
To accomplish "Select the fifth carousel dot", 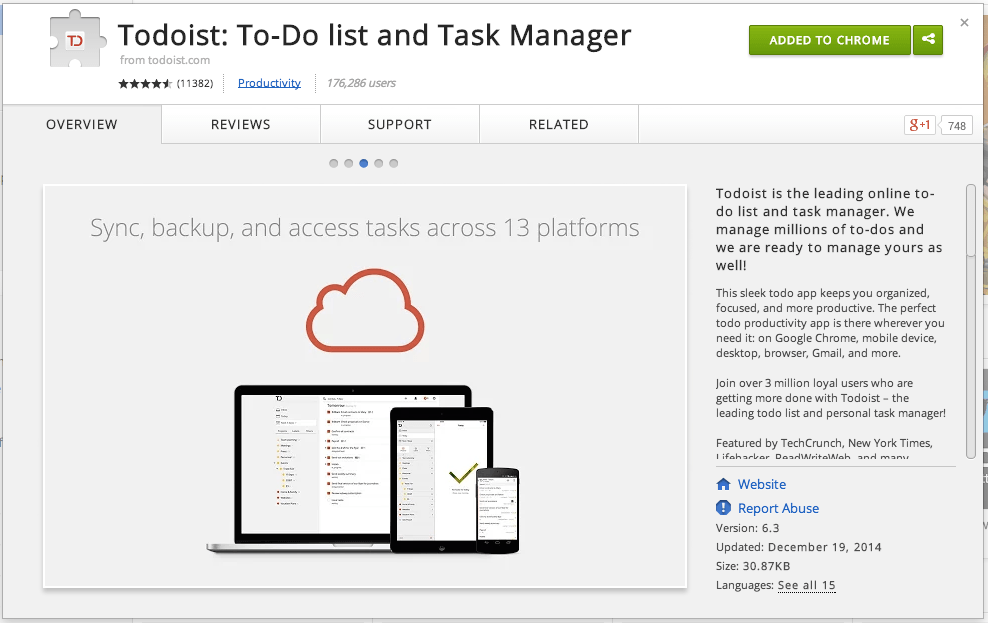I will pyautogui.click(x=394, y=163).
